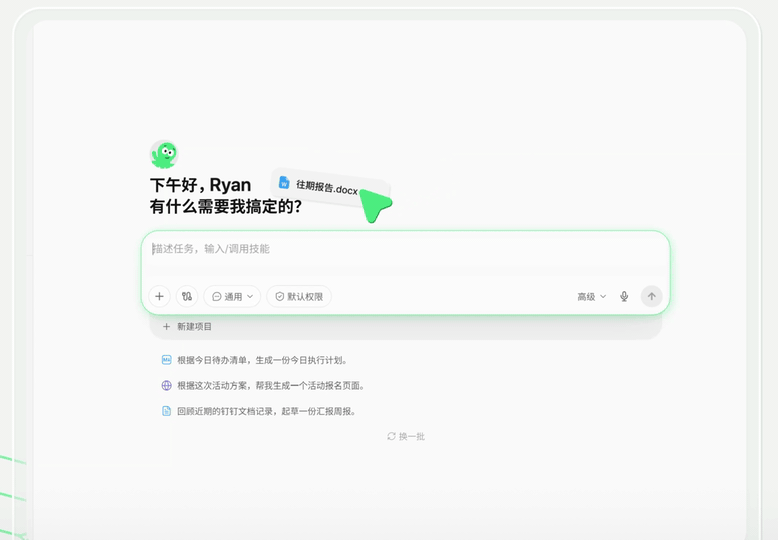Screen dimensions: 778x540
Task: Click the 默认权限 permission button
Action: (x=299, y=296)
